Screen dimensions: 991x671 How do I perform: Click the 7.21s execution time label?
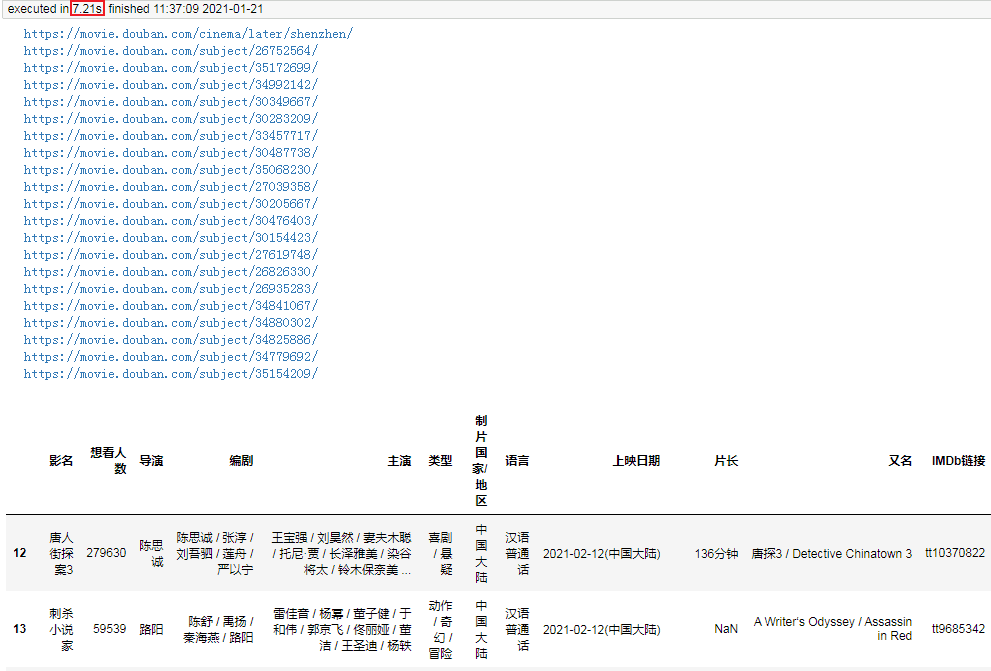[x=87, y=9]
